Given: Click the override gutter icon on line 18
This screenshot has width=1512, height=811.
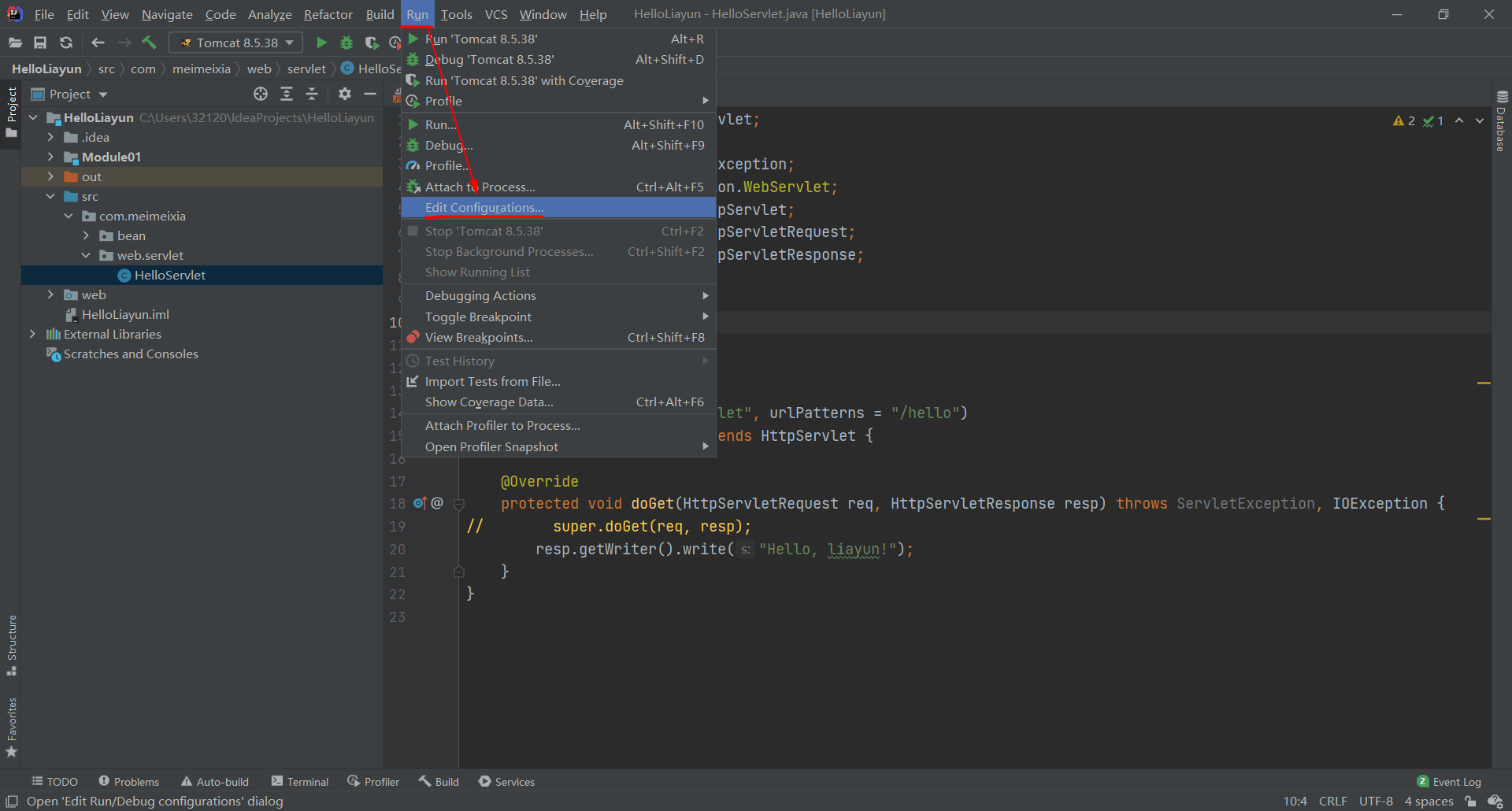Looking at the screenshot, I should [x=420, y=503].
